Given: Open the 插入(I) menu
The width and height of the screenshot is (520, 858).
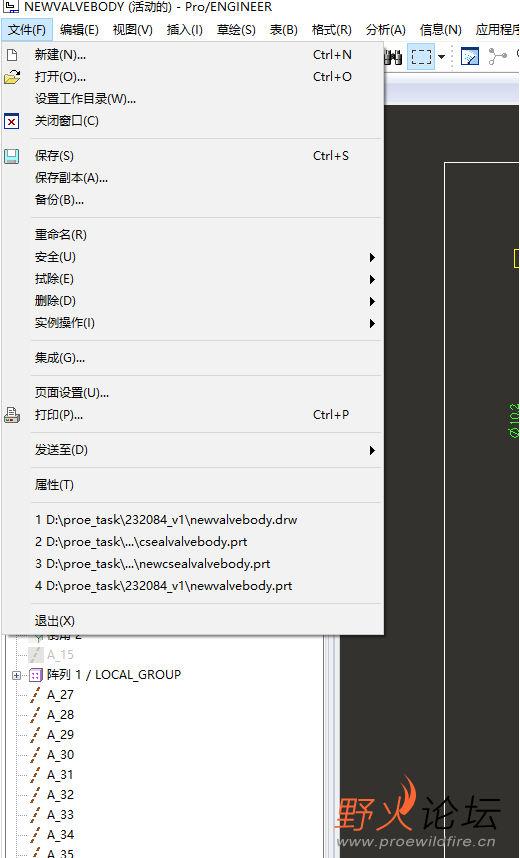Looking at the screenshot, I should 185,30.
